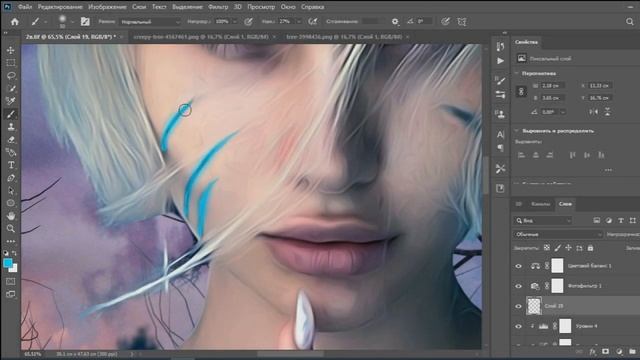The width and height of the screenshot is (640, 360).
Task: Collapse the Выровнять и распределить section
Action: click(x=517, y=131)
